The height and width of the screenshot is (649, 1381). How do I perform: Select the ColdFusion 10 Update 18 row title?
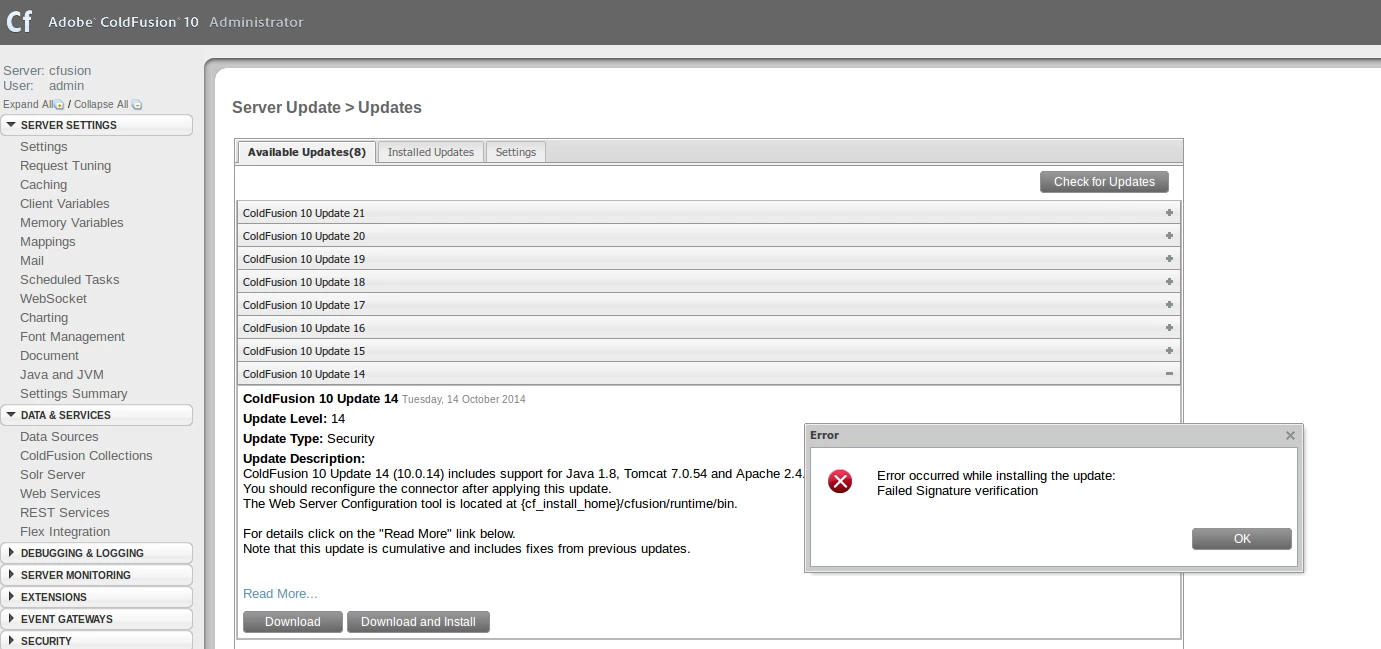tap(304, 282)
